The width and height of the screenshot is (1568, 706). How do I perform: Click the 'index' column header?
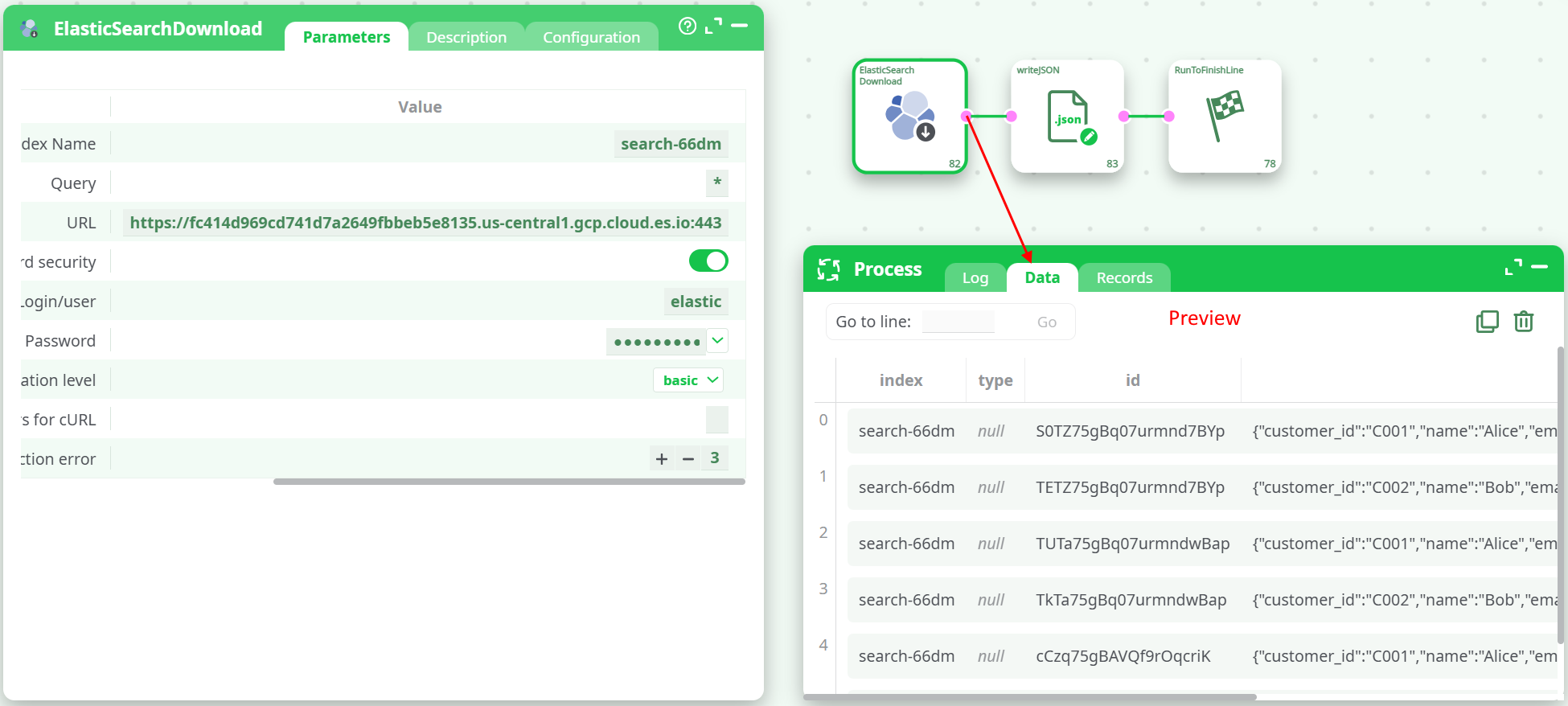pyautogui.click(x=901, y=380)
